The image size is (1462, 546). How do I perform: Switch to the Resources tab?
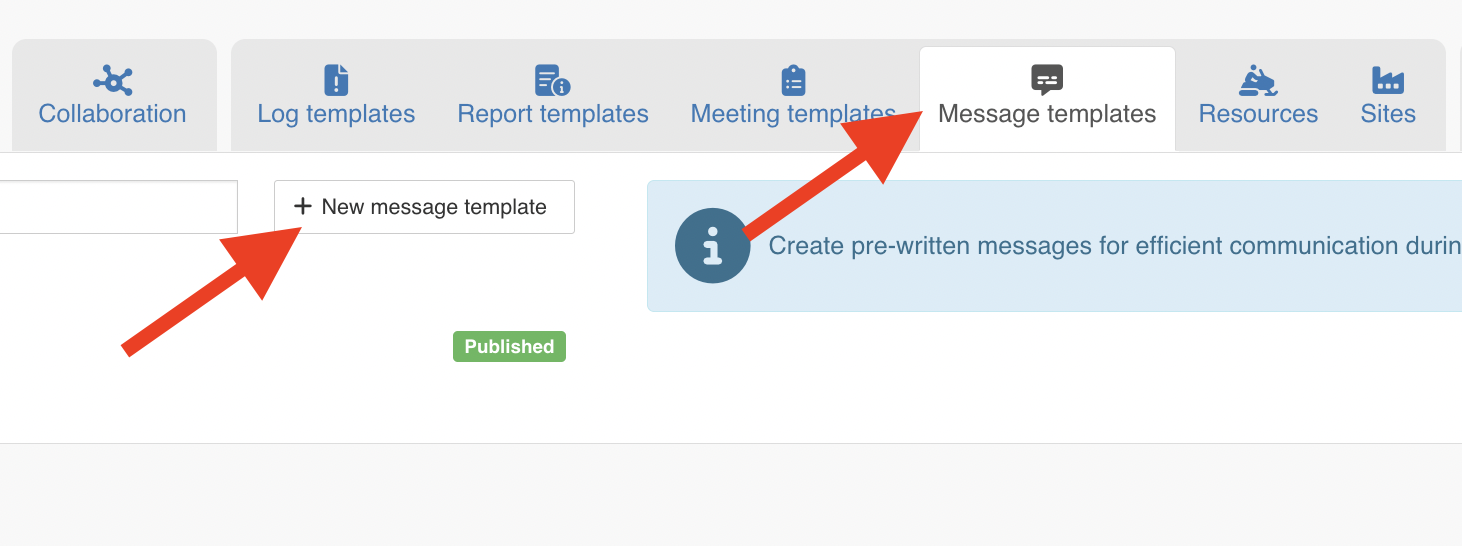pyautogui.click(x=1258, y=97)
